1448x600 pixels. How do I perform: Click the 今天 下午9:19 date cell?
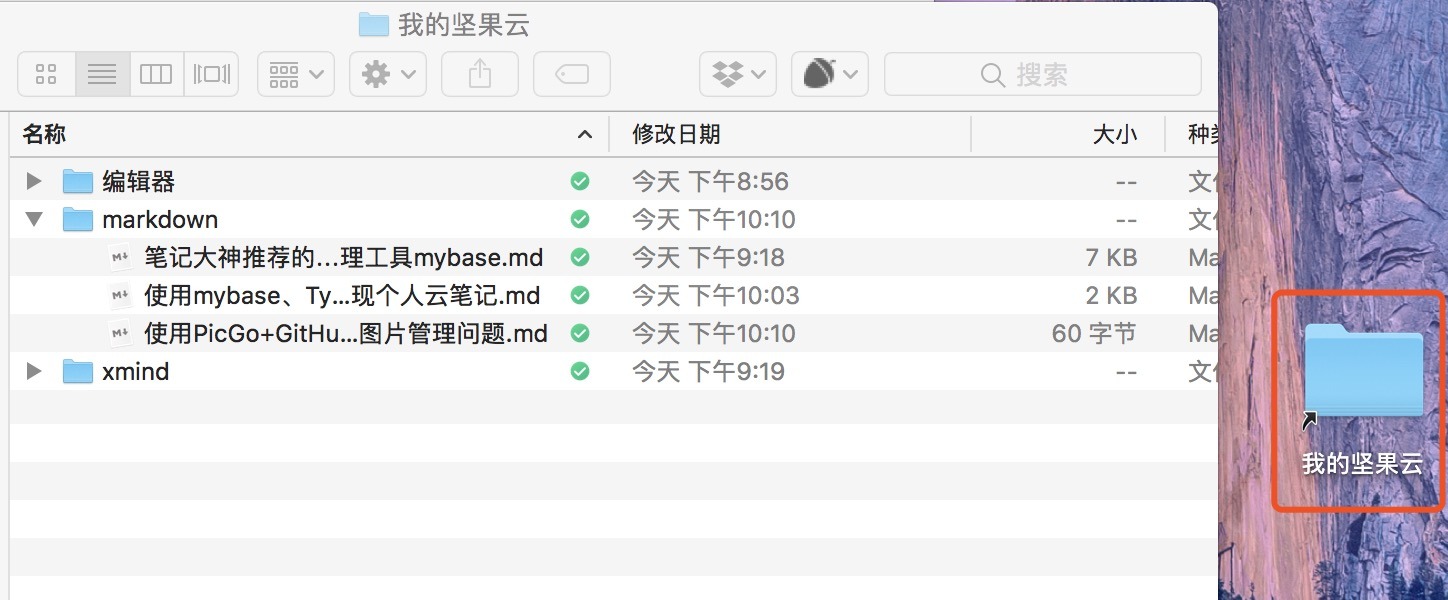708,371
